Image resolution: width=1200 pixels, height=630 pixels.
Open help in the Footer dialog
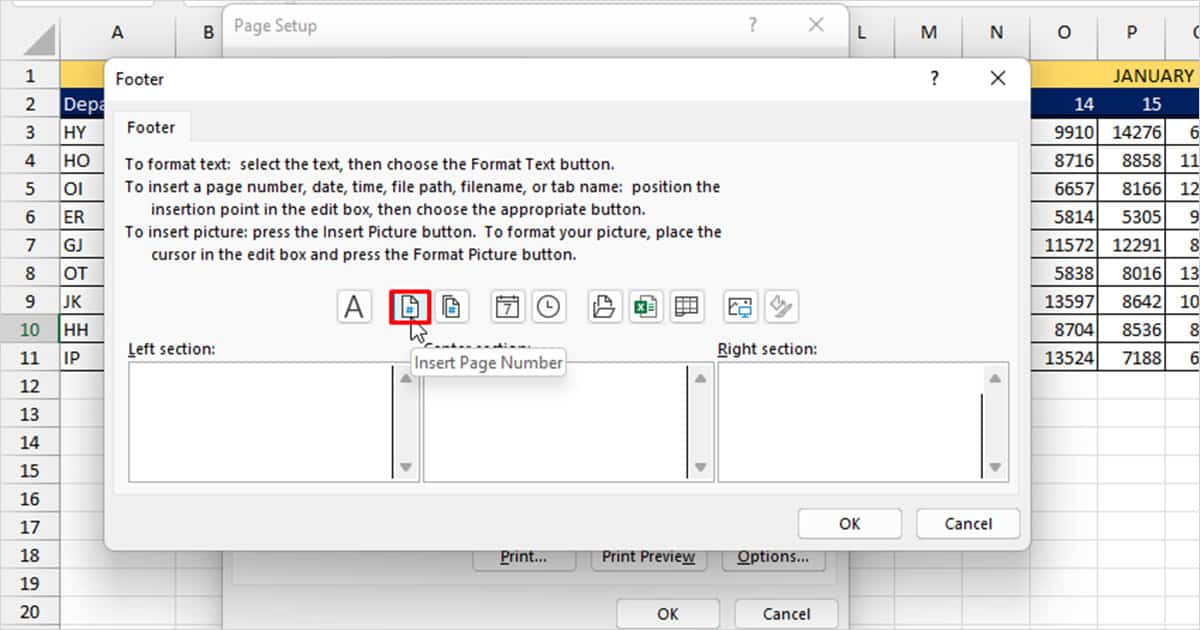(x=935, y=78)
